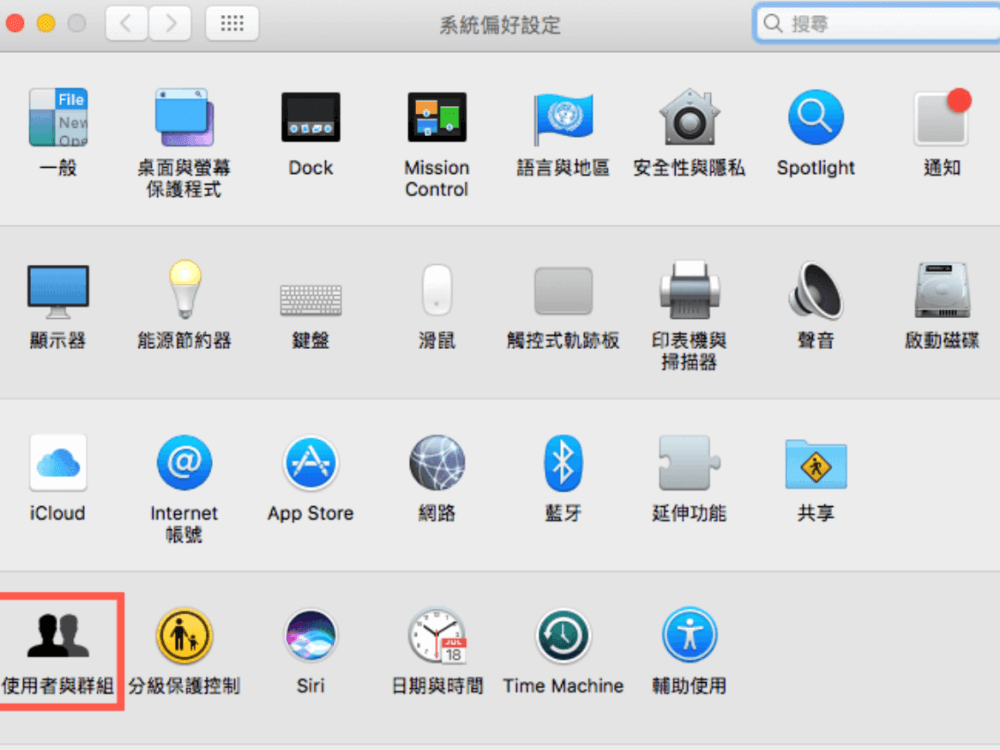Open 安全性與隱私 preferences
The width and height of the screenshot is (1000, 750).
(x=689, y=118)
